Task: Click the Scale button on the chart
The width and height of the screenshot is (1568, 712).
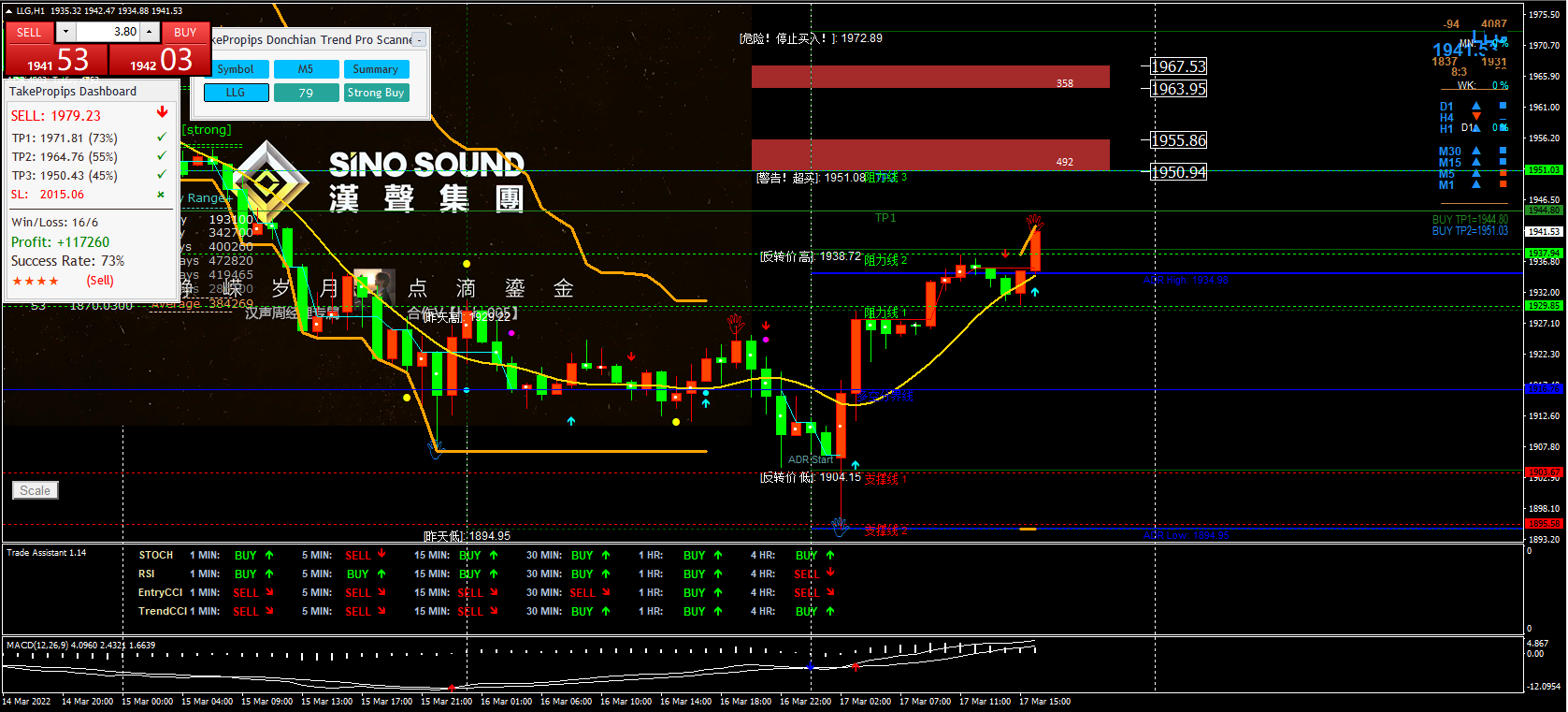Action: click(x=36, y=490)
